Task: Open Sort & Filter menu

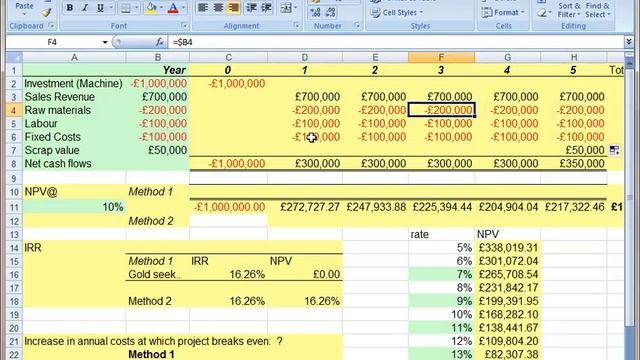Action: tap(569, 10)
